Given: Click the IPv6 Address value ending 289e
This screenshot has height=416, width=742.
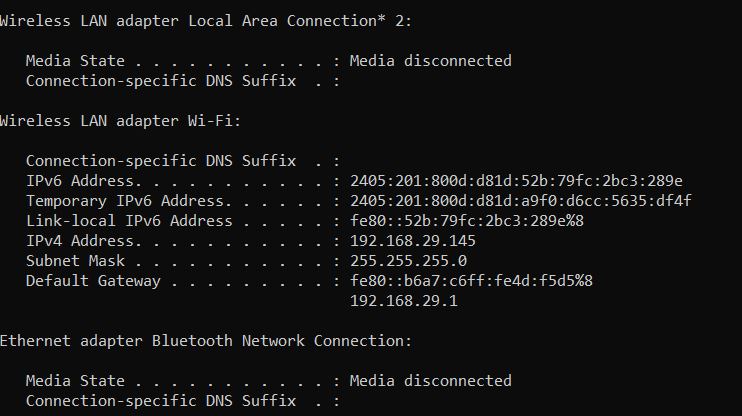Looking at the screenshot, I should 516,181.
